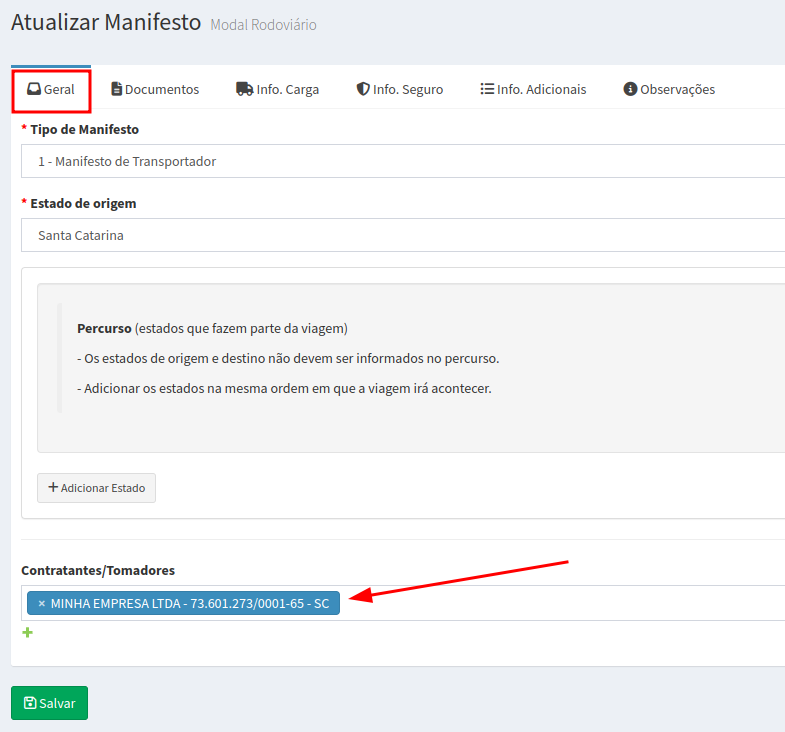The image size is (785, 732).
Task: Select the MINHA EMPRESA LTDA tag text
Action: click(x=190, y=604)
